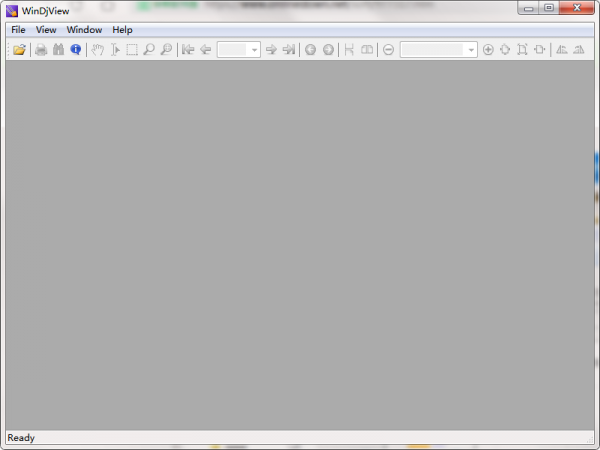Expand the zoom level combo box

pyautogui.click(x=471, y=49)
